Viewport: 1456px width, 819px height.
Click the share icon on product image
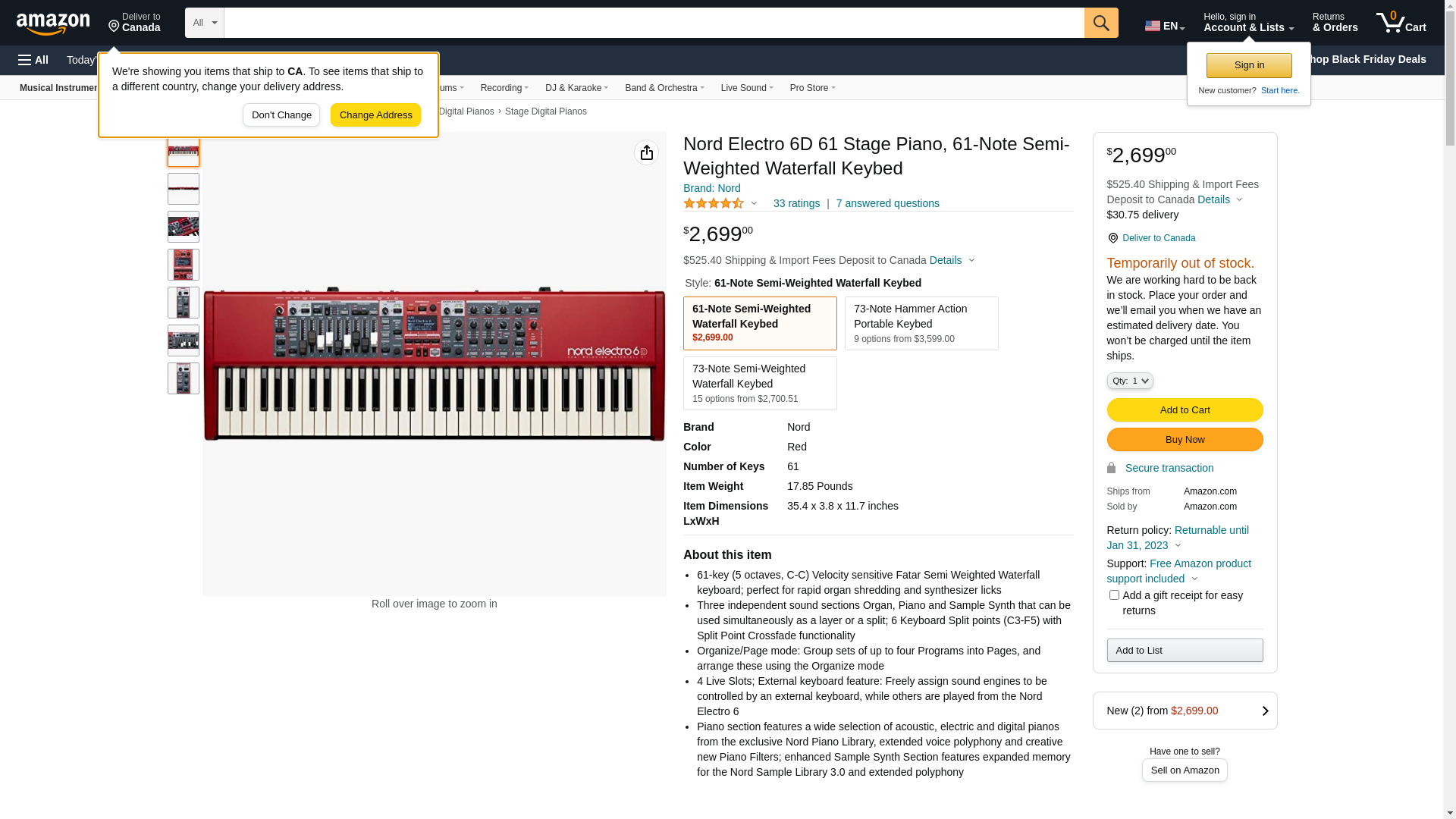(x=646, y=153)
